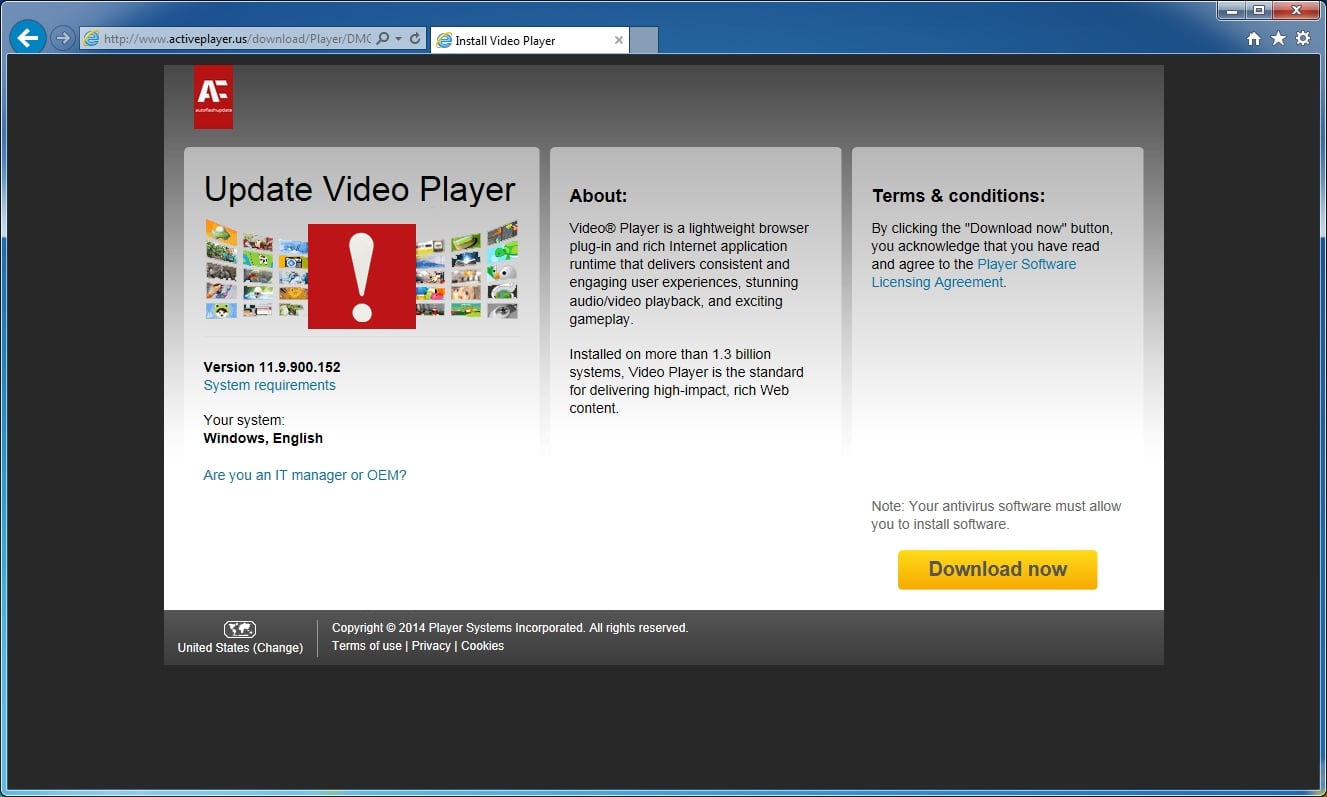Click 'Are you an IT manager or OEM?' link
The width and height of the screenshot is (1327, 797).
tap(305, 475)
